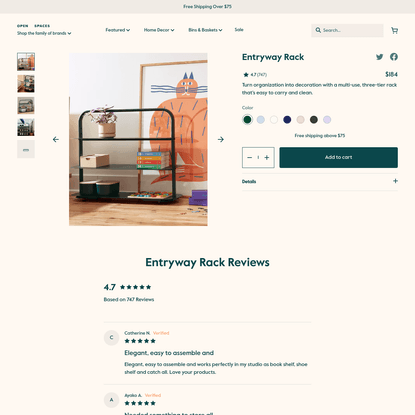Open the Bins & Baskets menu
415x415 pixels.
coord(205,30)
